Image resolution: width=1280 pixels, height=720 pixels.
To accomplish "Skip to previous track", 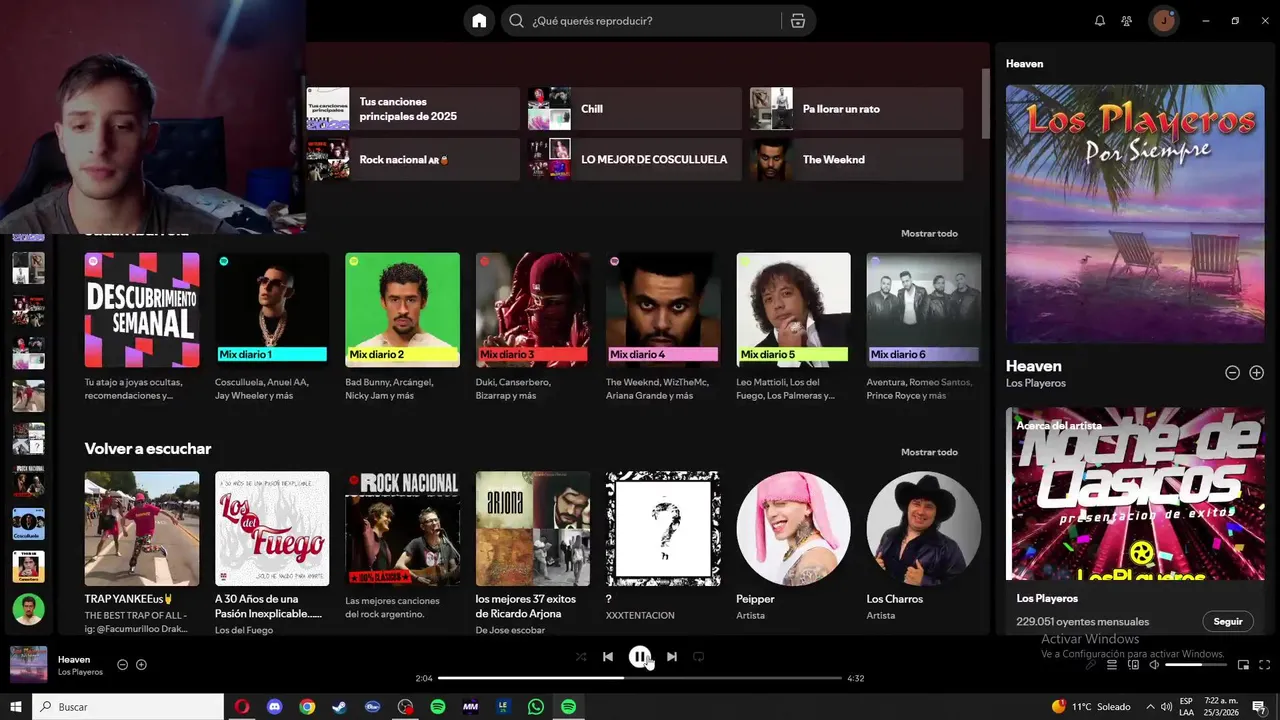I will (x=608, y=657).
